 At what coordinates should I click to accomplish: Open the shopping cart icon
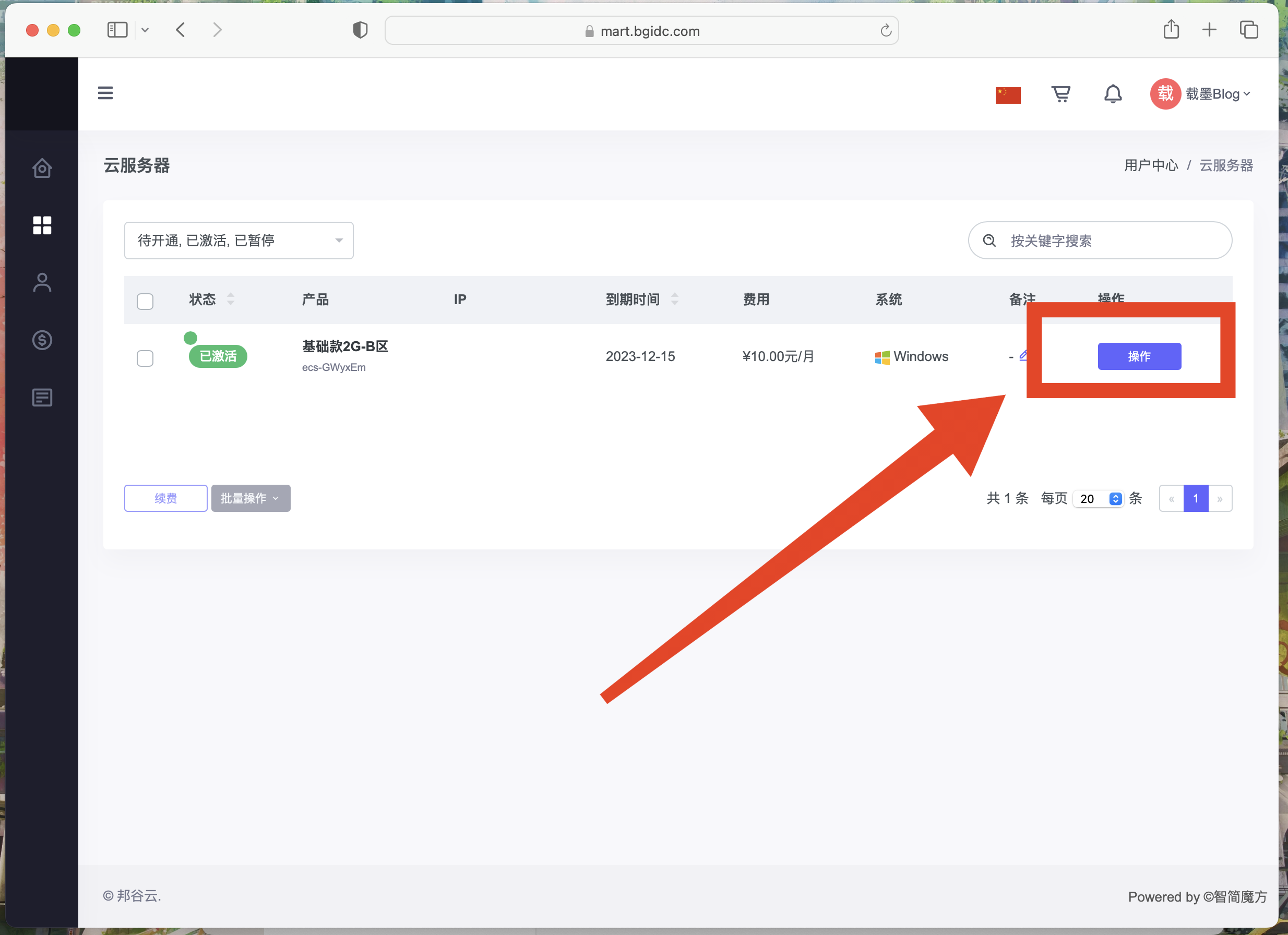(x=1060, y=94)
